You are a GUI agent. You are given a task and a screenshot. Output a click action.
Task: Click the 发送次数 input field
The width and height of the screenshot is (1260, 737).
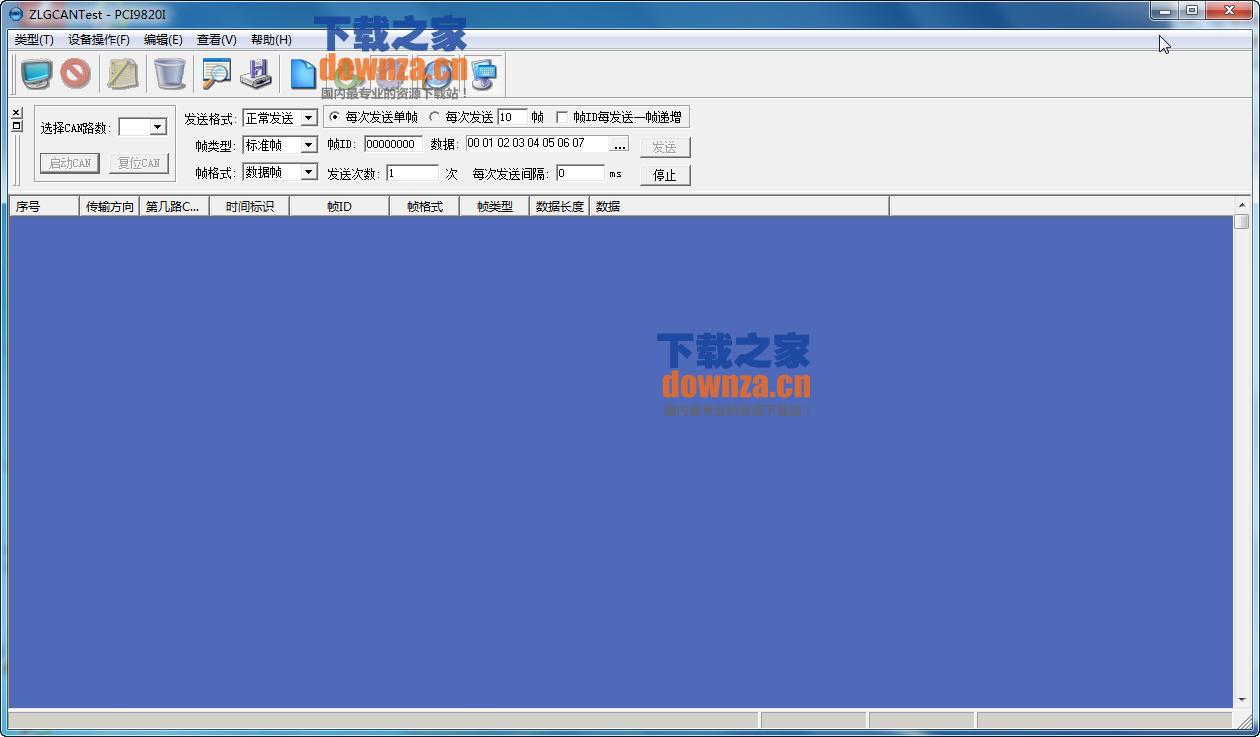click(x=412, y=173)
